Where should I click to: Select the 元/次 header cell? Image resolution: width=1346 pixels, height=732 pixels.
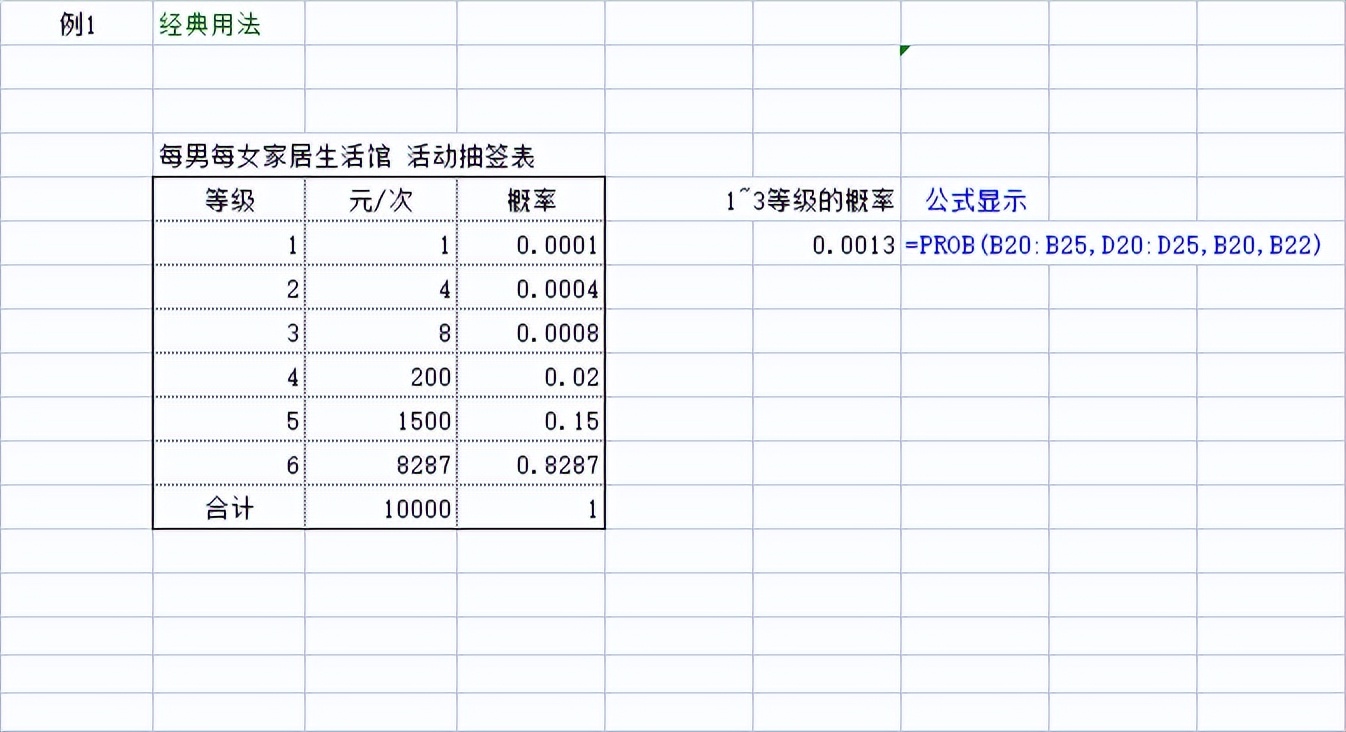pos(380,199)
